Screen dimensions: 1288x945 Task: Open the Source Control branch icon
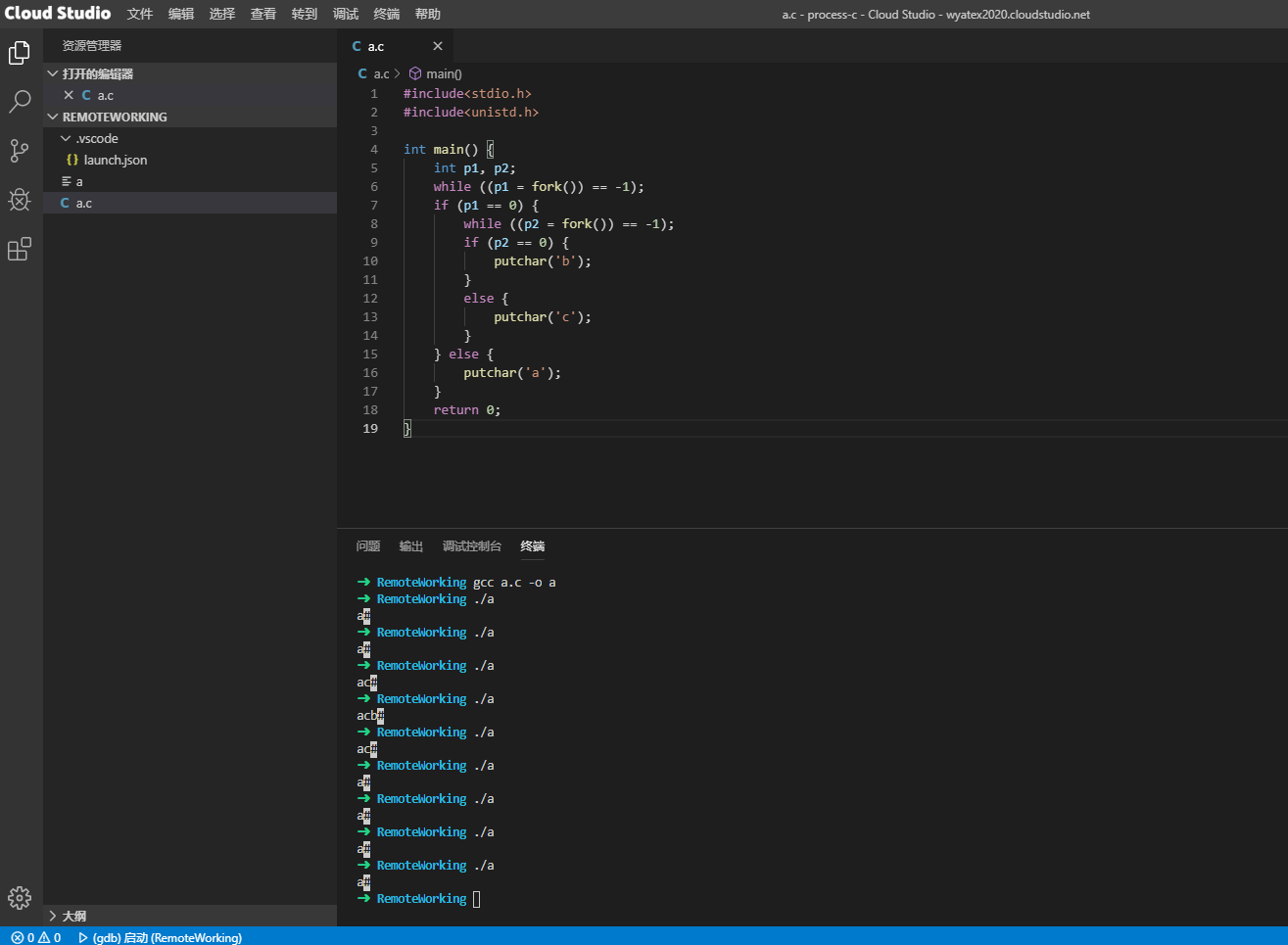click(x=20, y=151)
